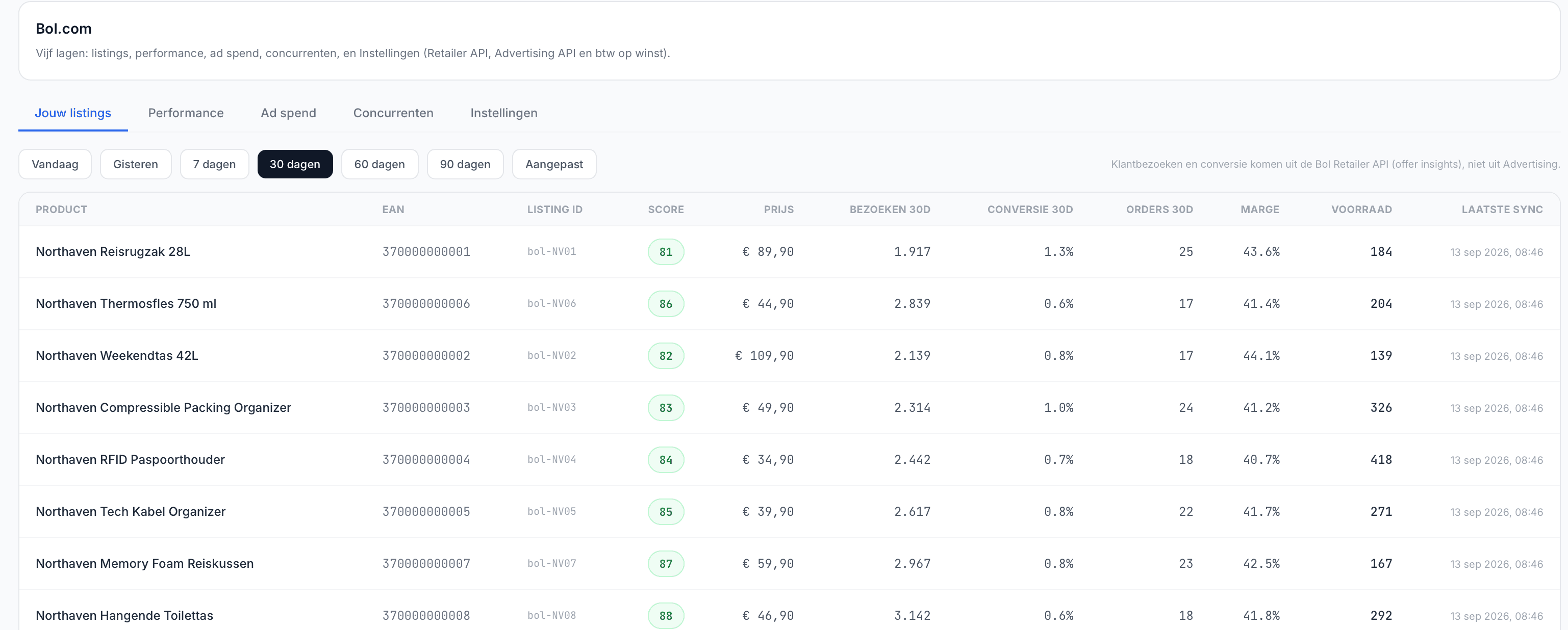Click the PRIJS column header
This screenshot has width=1568, height=630.
coord(778,209)
